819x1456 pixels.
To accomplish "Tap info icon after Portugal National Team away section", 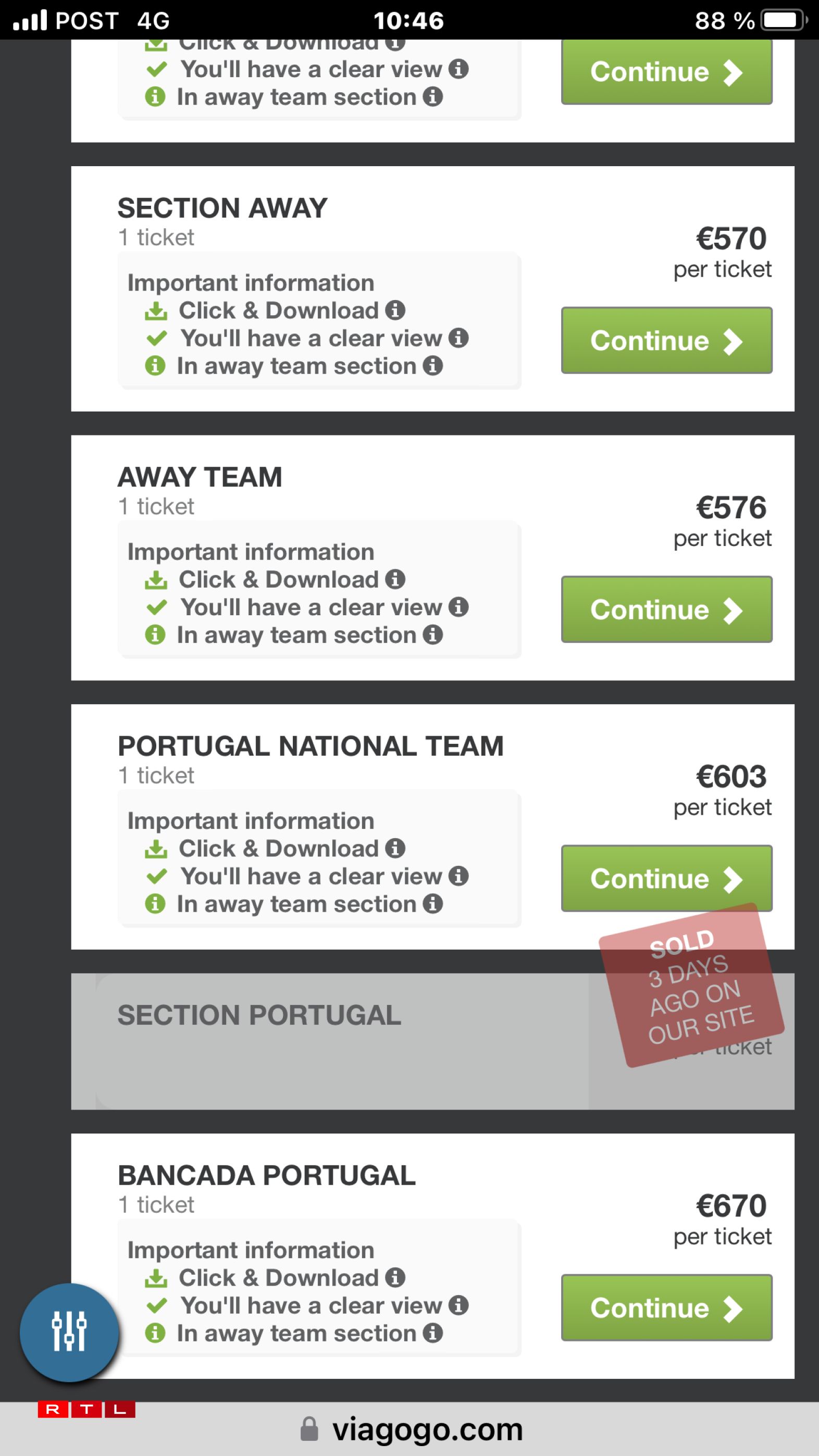I will 432,903.
